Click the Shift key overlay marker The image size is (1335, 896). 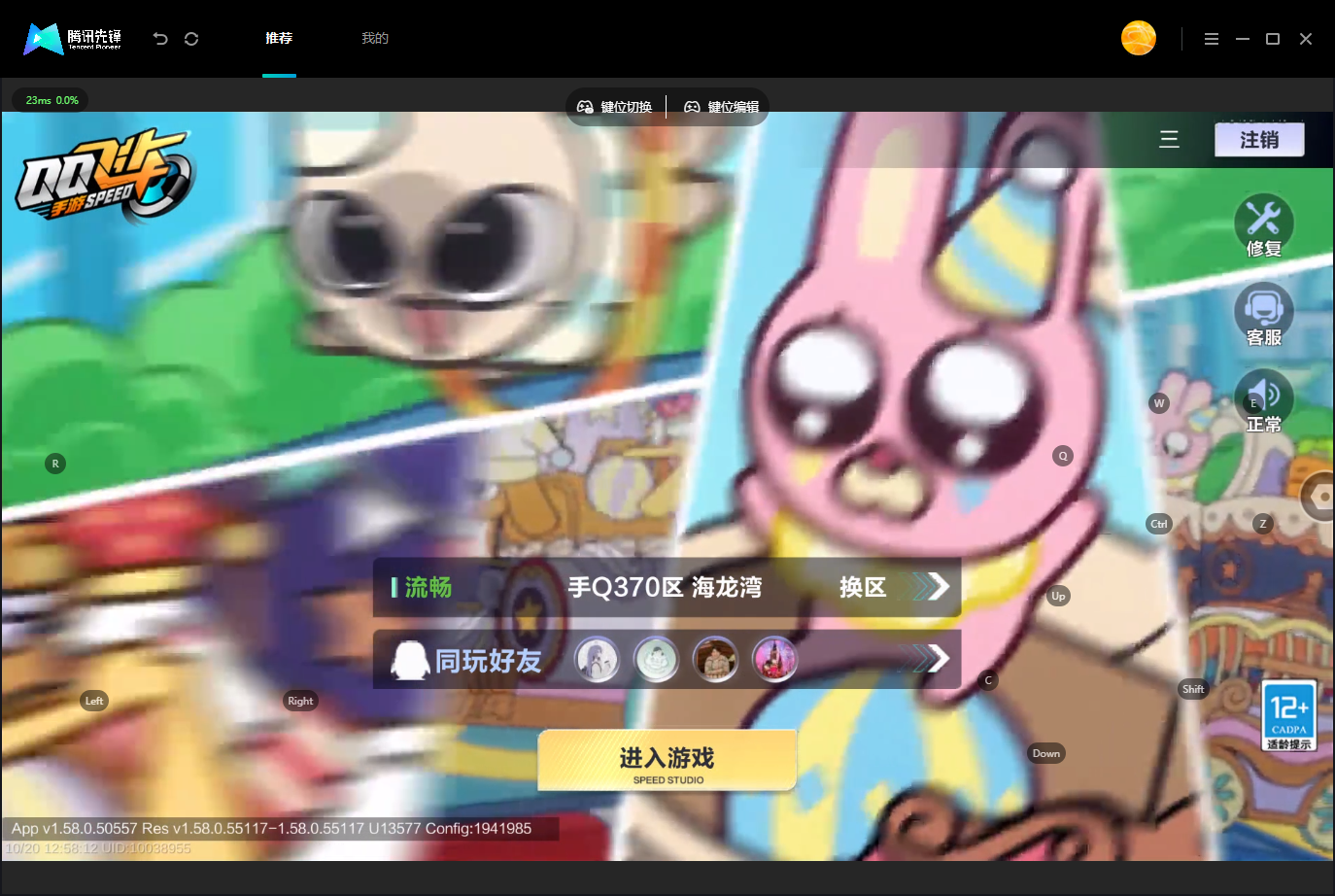pyautogui.click(x=1193, y=689)
